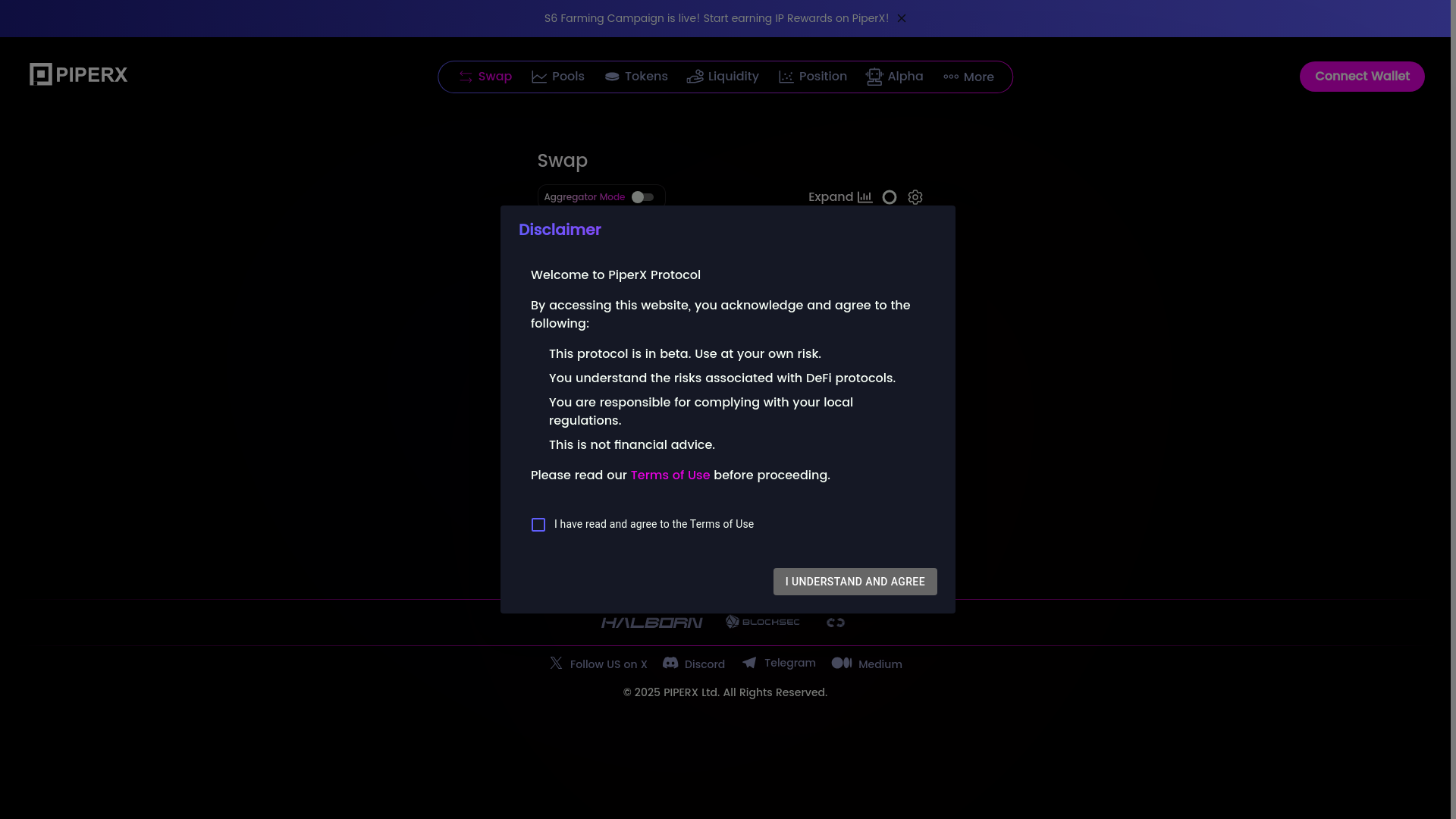Click I UNDERSTAND AND AGREE button

click(x=855, y=582)
